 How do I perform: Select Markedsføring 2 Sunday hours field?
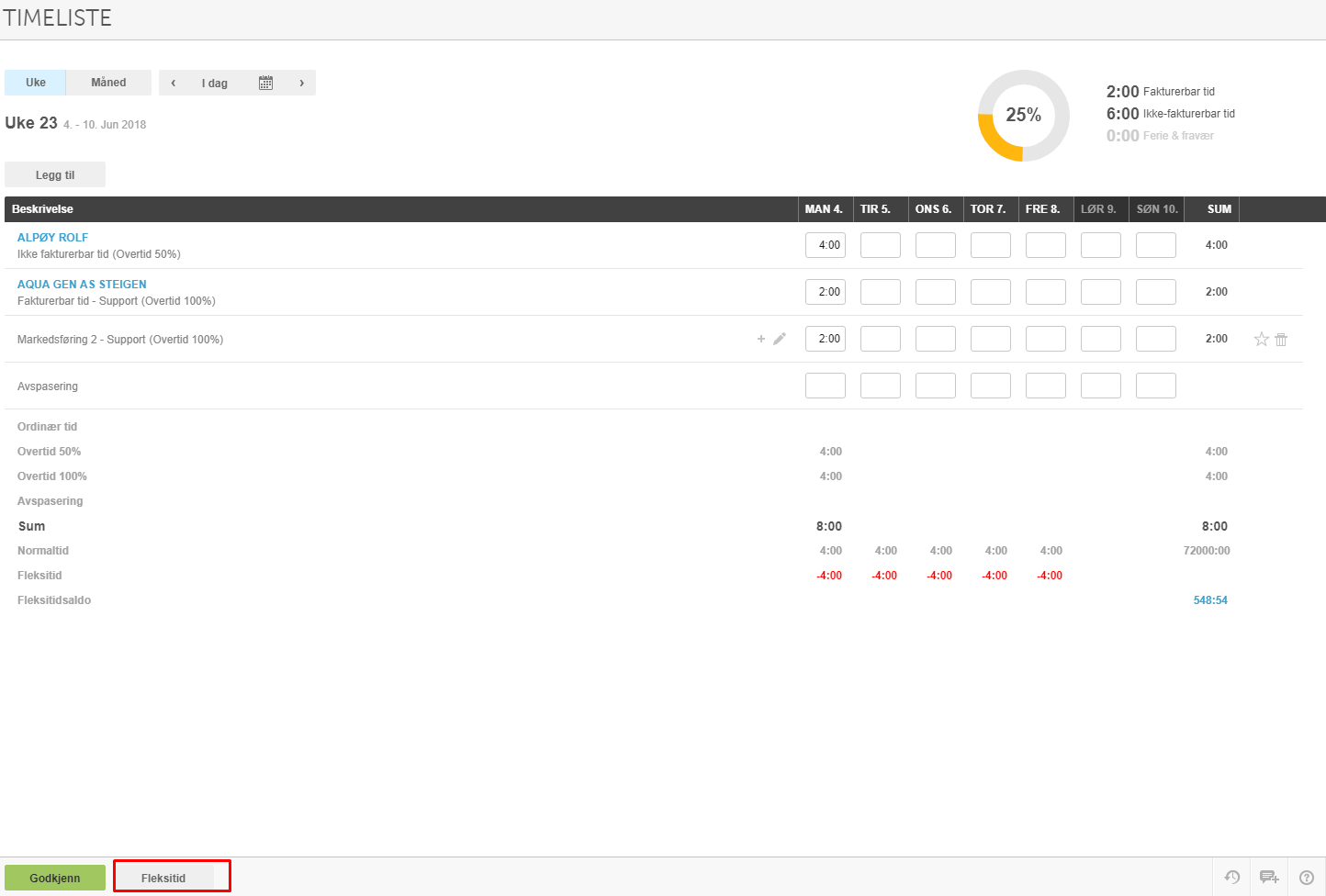(1156, 339)
